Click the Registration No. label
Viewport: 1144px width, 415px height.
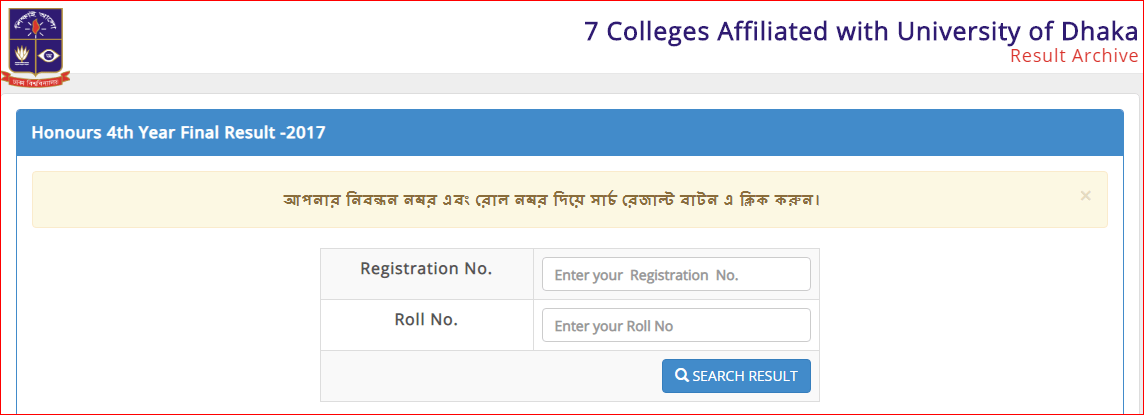pyautogui.click(x=426, y=268)
